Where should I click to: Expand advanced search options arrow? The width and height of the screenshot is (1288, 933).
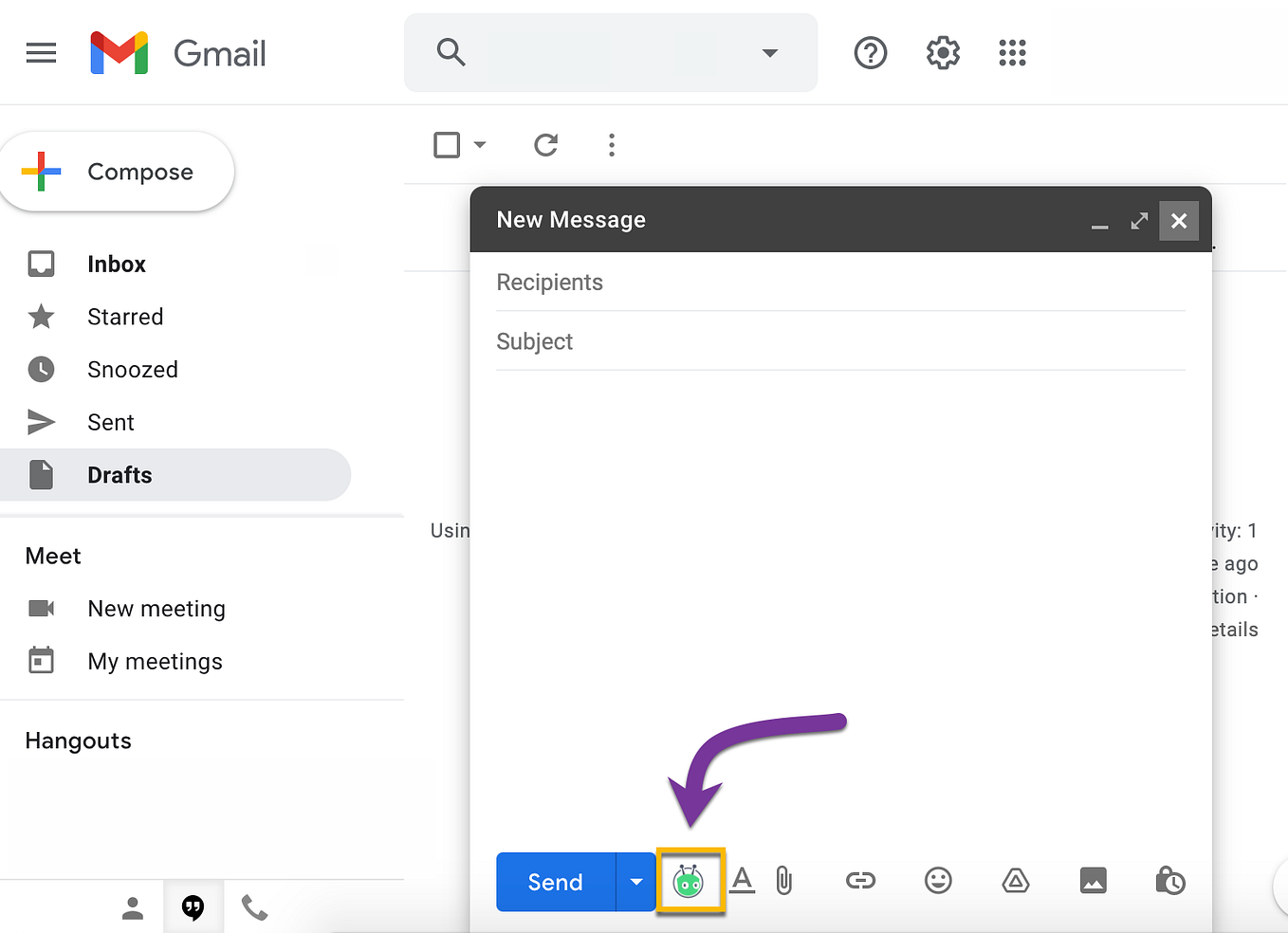[768, 53]
